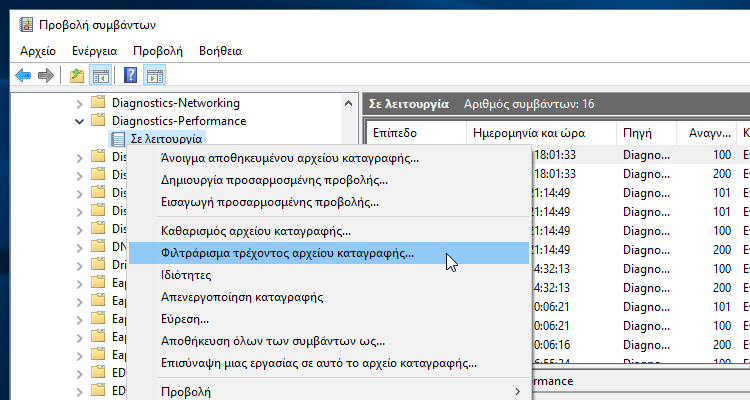Toggle the show/hide console tree icon

(x=100, y=75)
